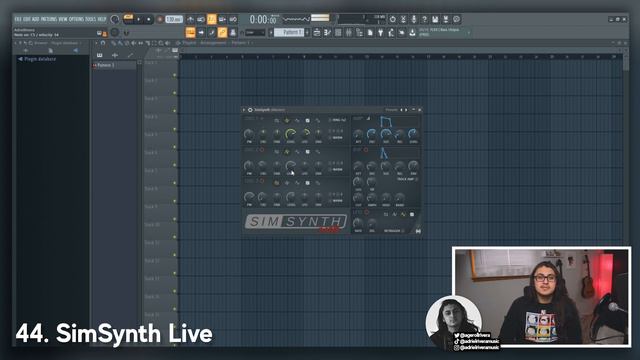Open the FILE menu

pyautogui.click(x=18, y=19)
